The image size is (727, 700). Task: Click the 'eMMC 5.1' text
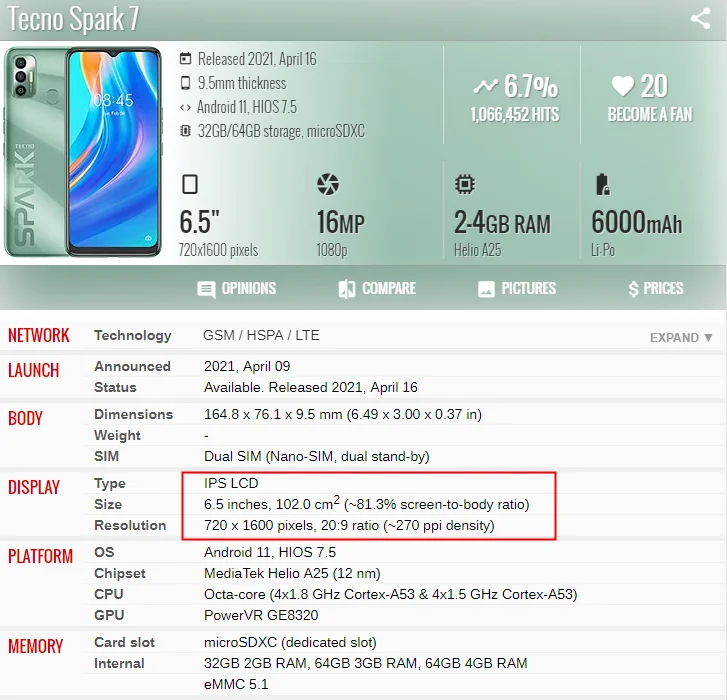pos(236,684)
